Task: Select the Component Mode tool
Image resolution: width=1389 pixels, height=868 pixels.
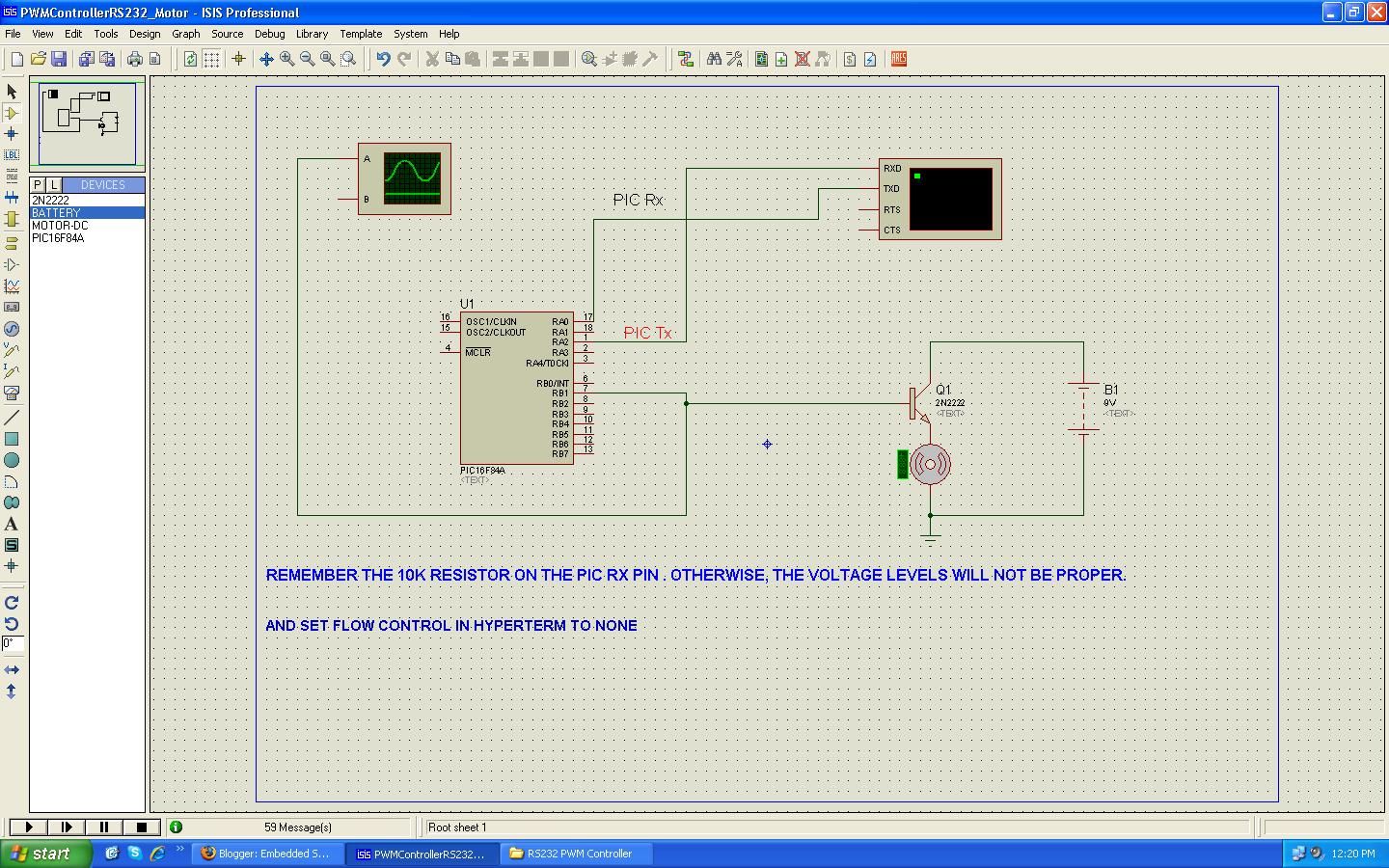Action: (x=12, y=113)
